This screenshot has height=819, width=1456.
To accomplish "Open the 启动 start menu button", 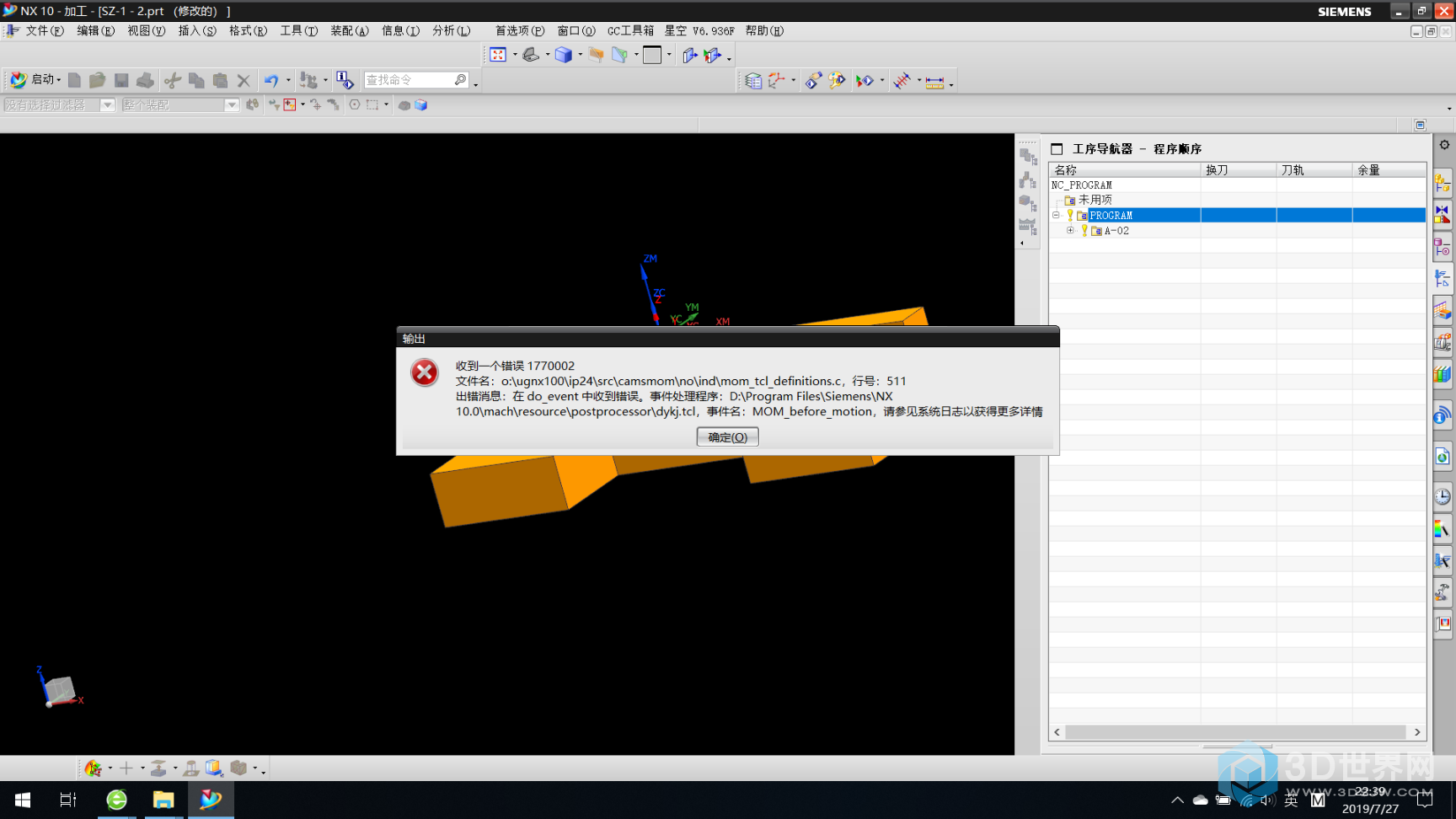I will [36, 80].
